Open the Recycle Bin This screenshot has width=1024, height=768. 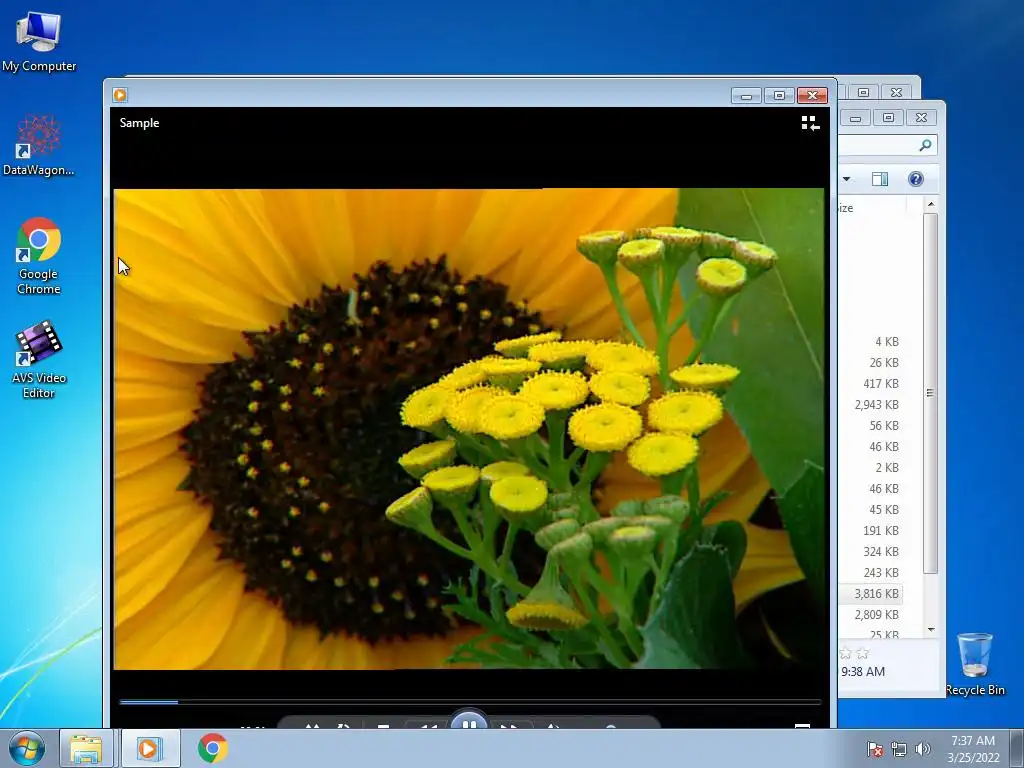pyautogui.click(x=975, y=664)
